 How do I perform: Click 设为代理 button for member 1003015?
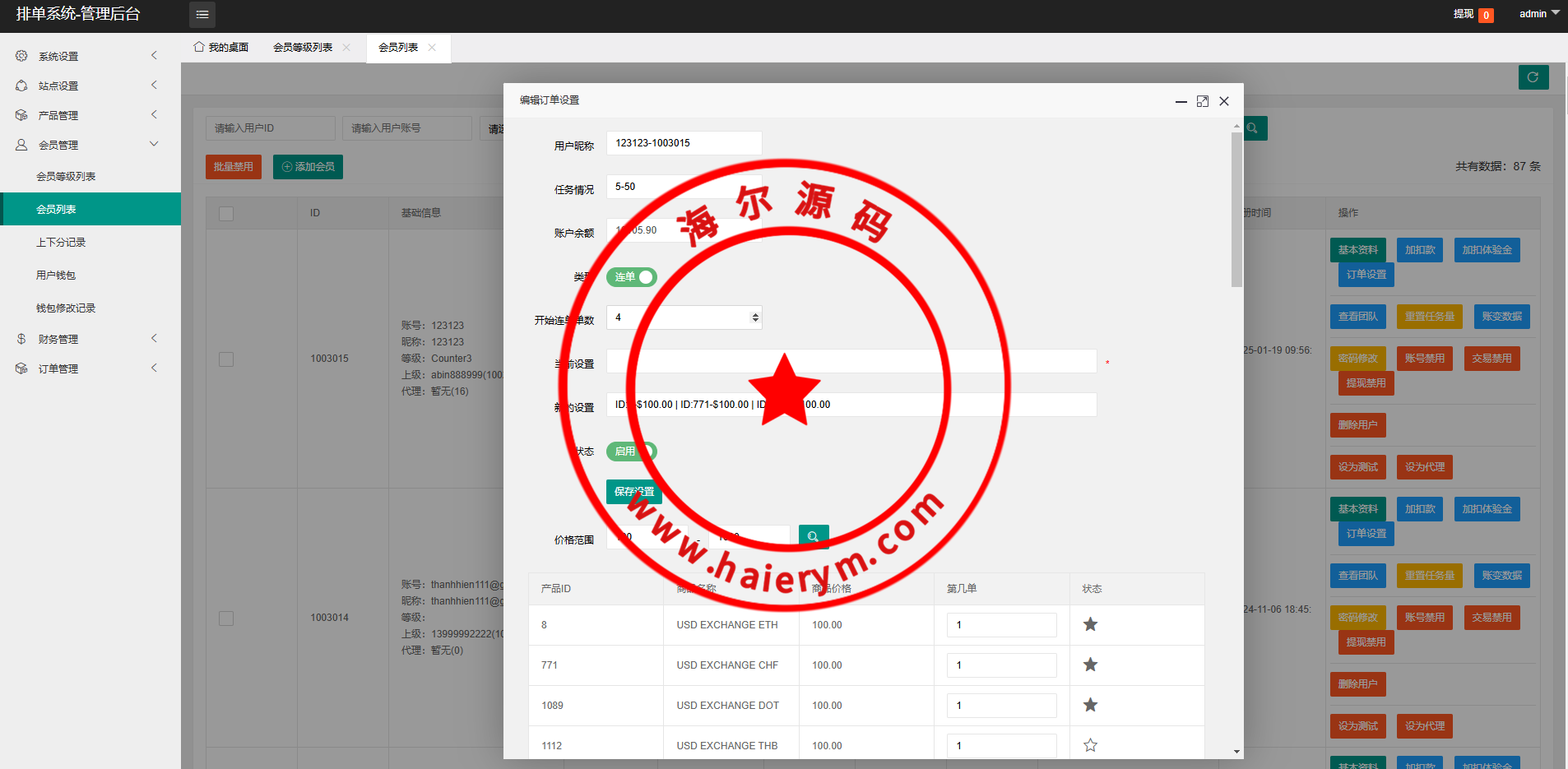(1425, 467)
